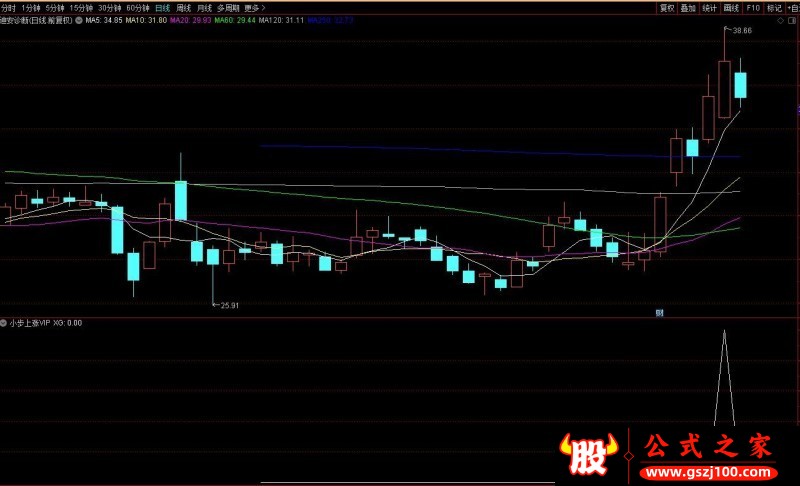Screen dimensions: 800x486
Task: Click the 复权 button
Action: (x=667, y=8)
